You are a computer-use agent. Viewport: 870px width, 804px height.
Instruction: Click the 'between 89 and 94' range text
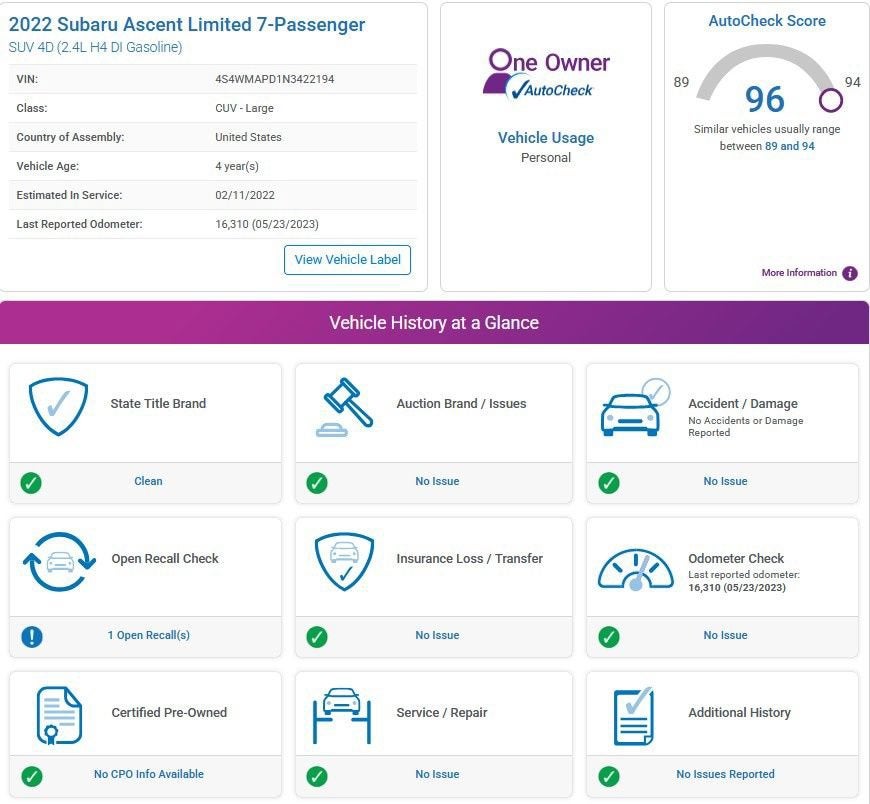767,146
